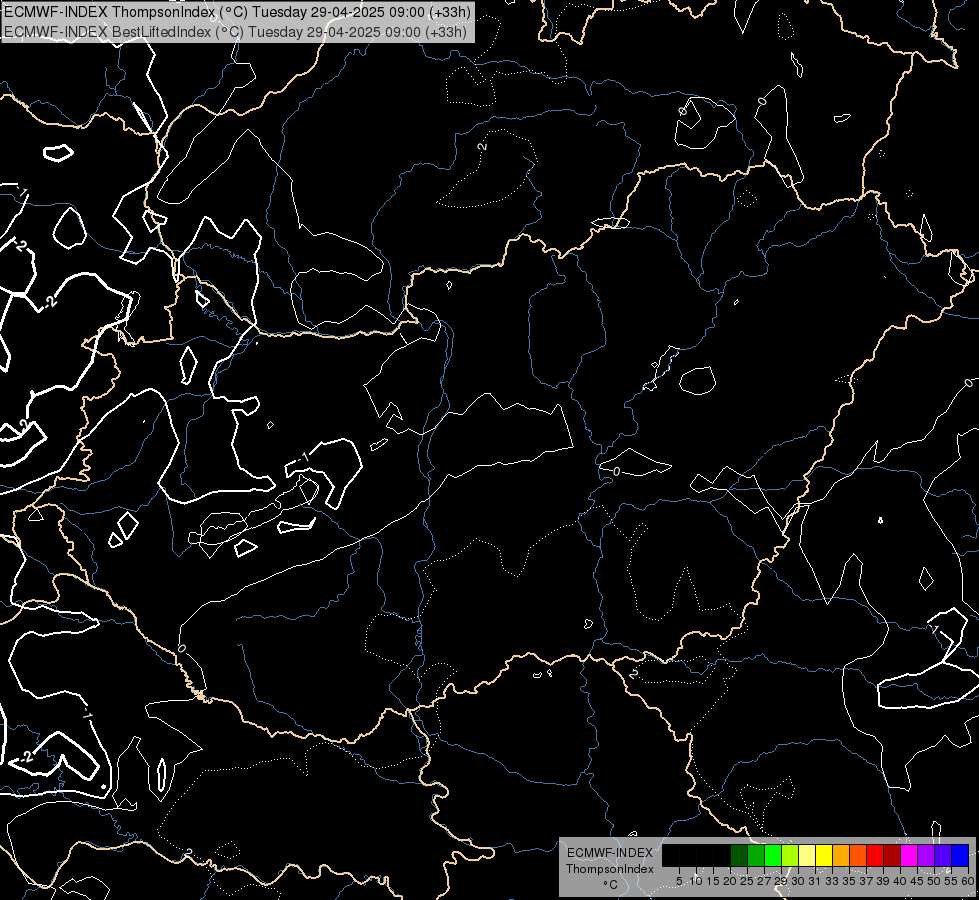Click the legend scale value 60
This screenshot has height=900, width=979.
[968, 881]
